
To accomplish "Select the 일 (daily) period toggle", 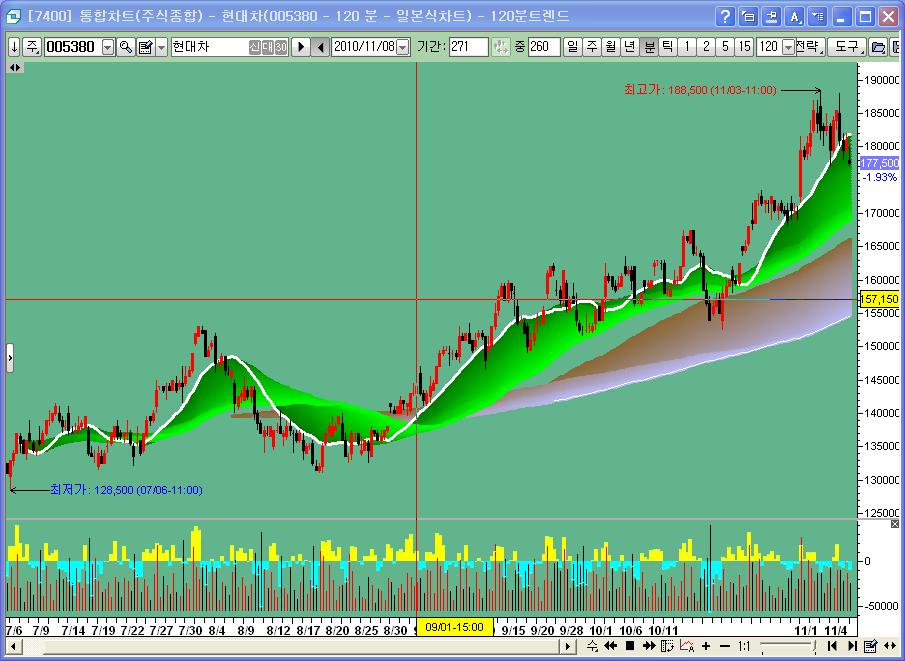I will (572, 47).
